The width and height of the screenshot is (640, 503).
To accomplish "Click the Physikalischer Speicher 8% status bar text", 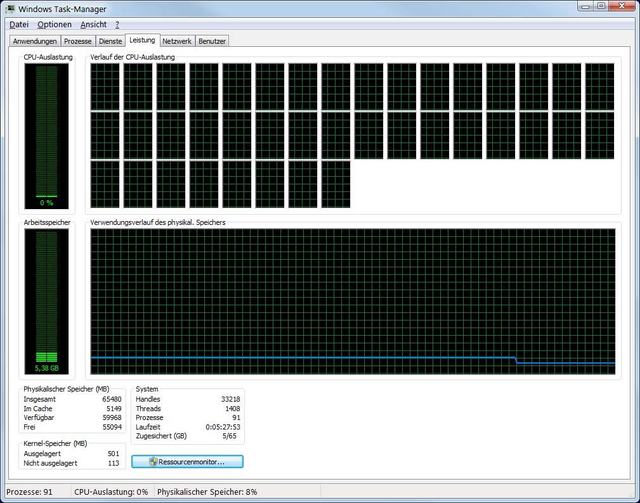I will pyautogui.click(x=207, y=493).
